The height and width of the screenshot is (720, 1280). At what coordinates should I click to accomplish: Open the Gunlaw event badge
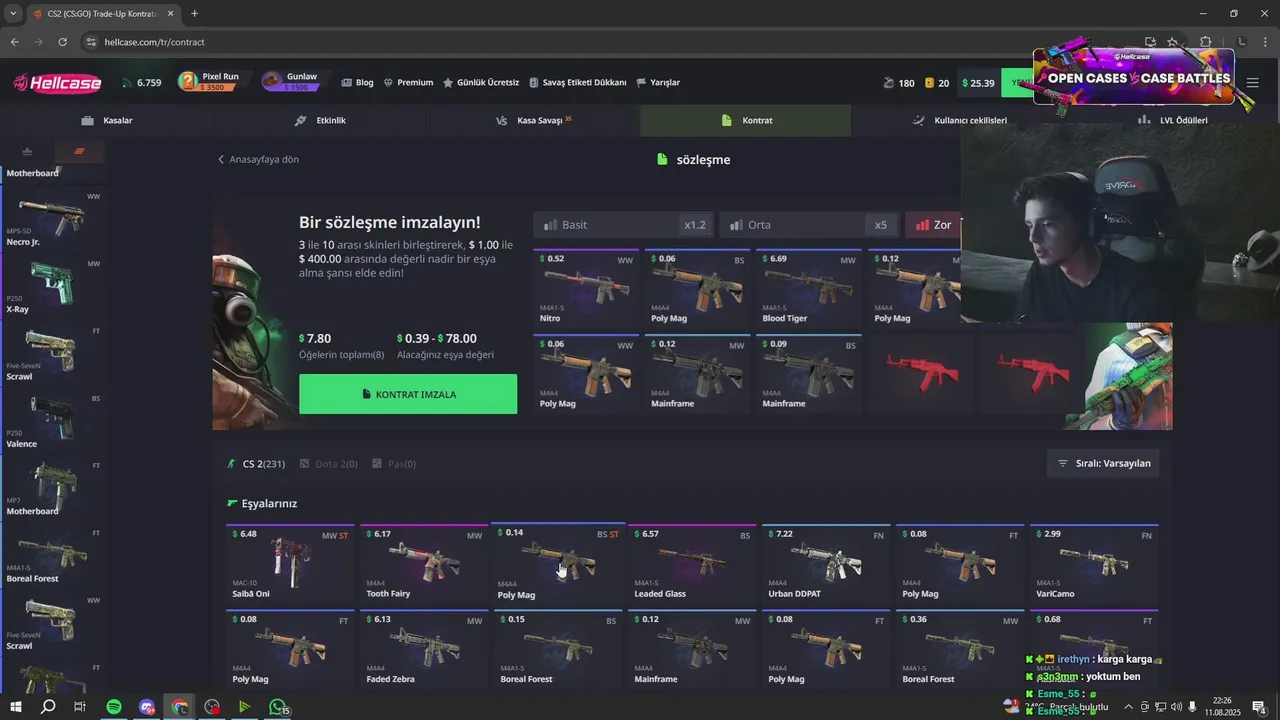point(291,82)
